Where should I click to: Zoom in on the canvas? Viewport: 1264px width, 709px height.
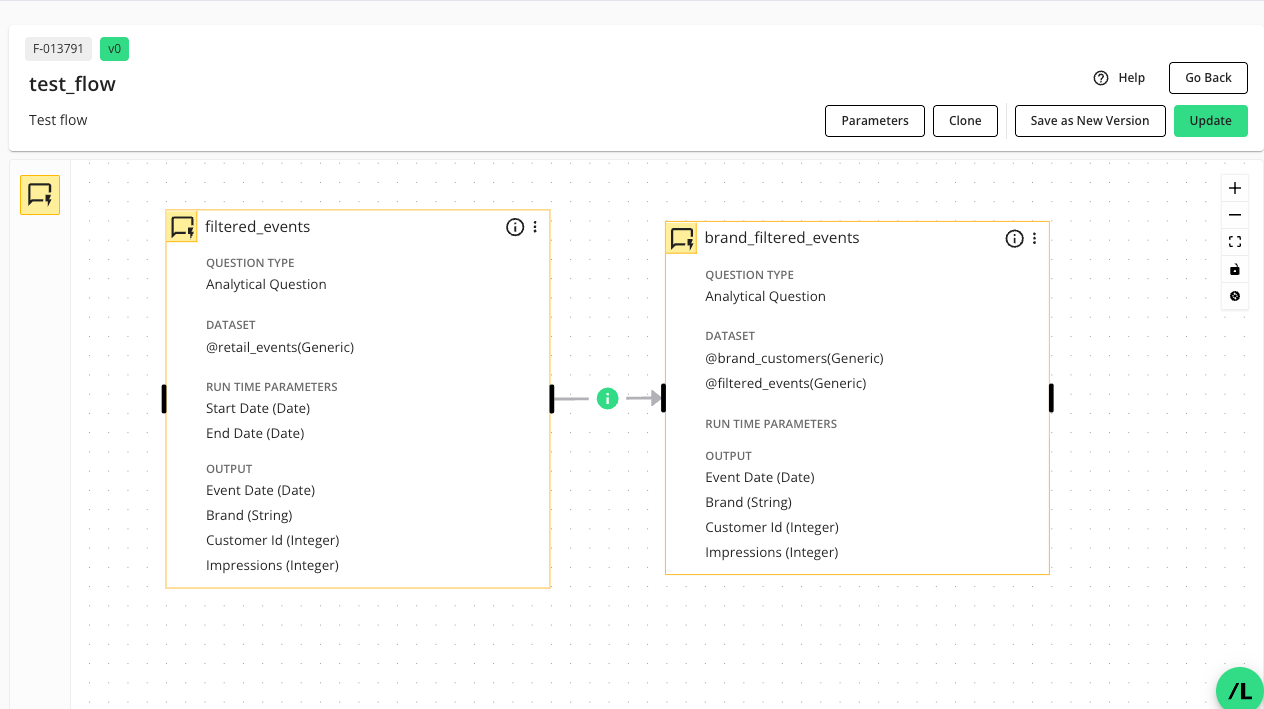pos(1235,188)
